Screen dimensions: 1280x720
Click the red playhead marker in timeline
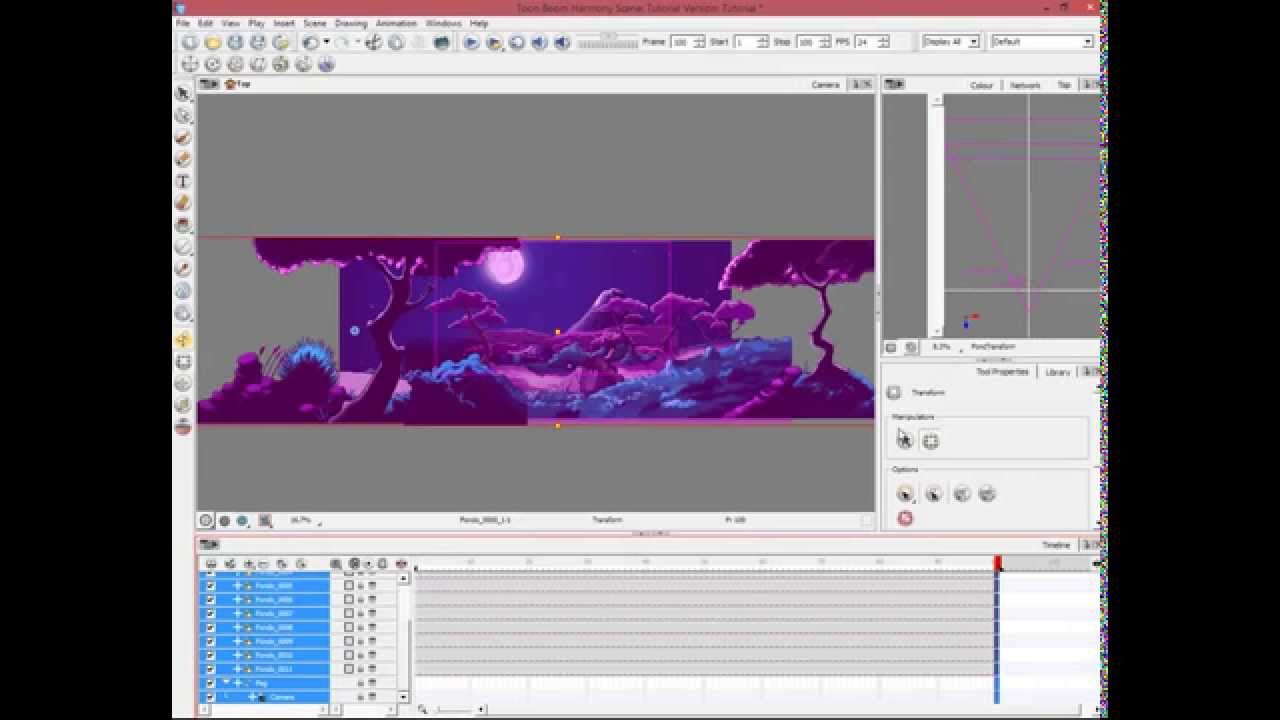coord(998,564)
